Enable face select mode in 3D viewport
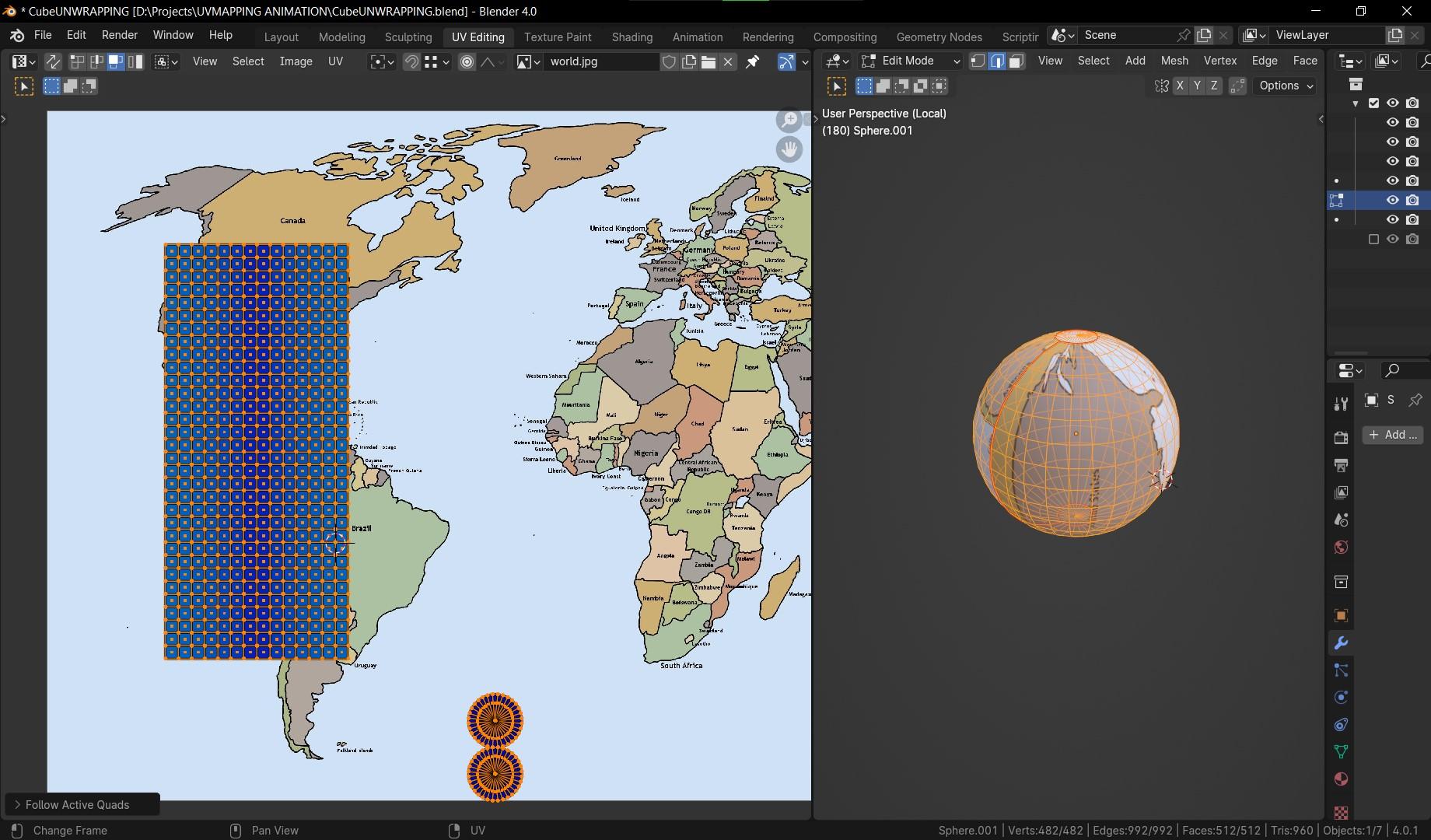 pyautogui.click(x=1016, y=61)
